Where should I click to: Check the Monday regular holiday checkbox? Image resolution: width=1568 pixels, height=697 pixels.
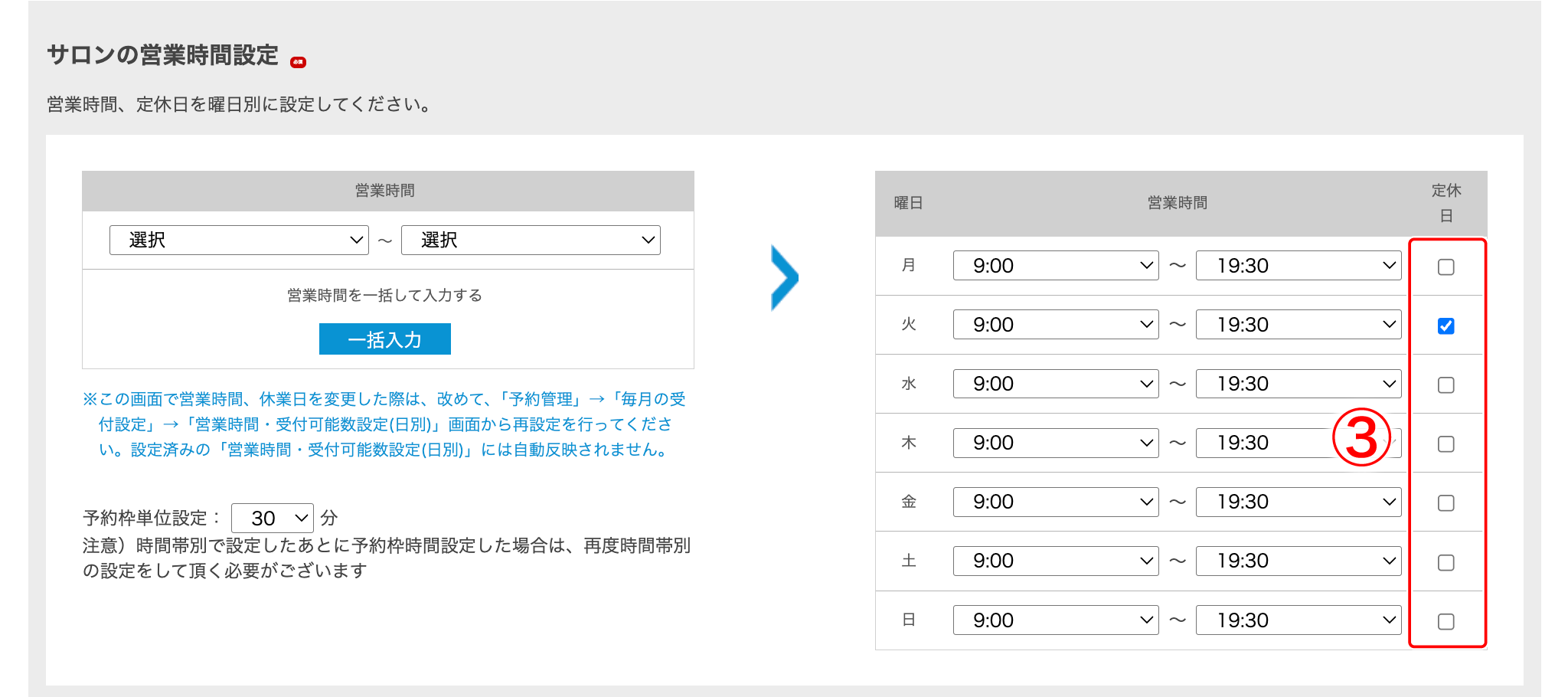pyautogui.click(x=1445, y=267)
